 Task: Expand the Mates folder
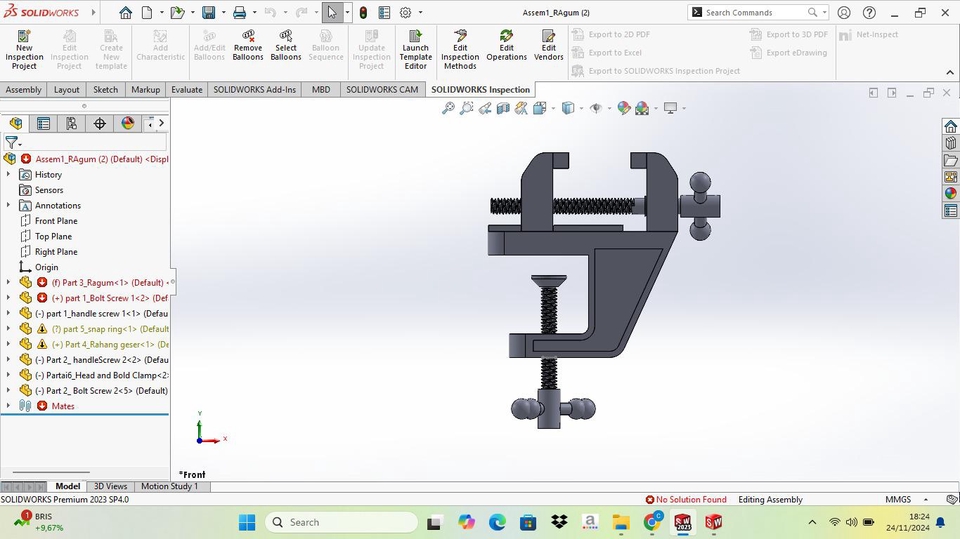[8, 406]
